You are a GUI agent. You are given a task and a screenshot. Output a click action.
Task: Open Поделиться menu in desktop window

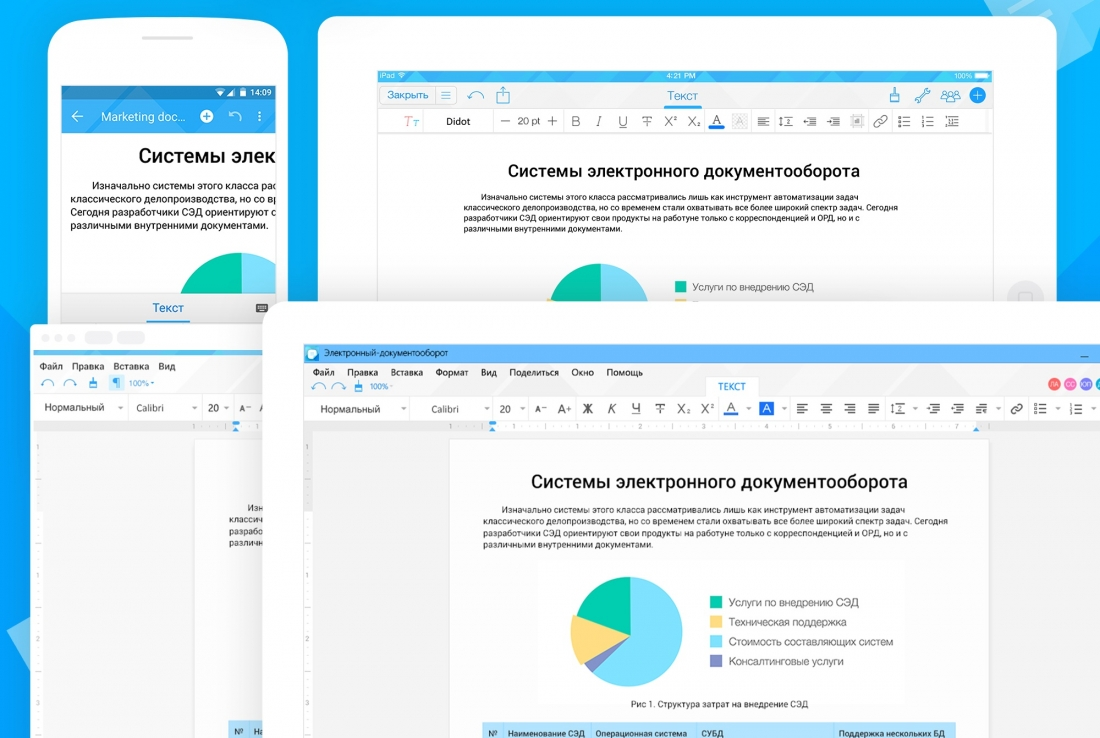534,373
